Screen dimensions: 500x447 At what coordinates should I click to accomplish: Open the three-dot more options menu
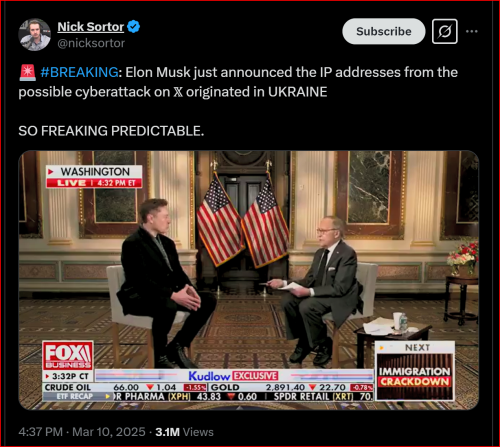[472, 31]
